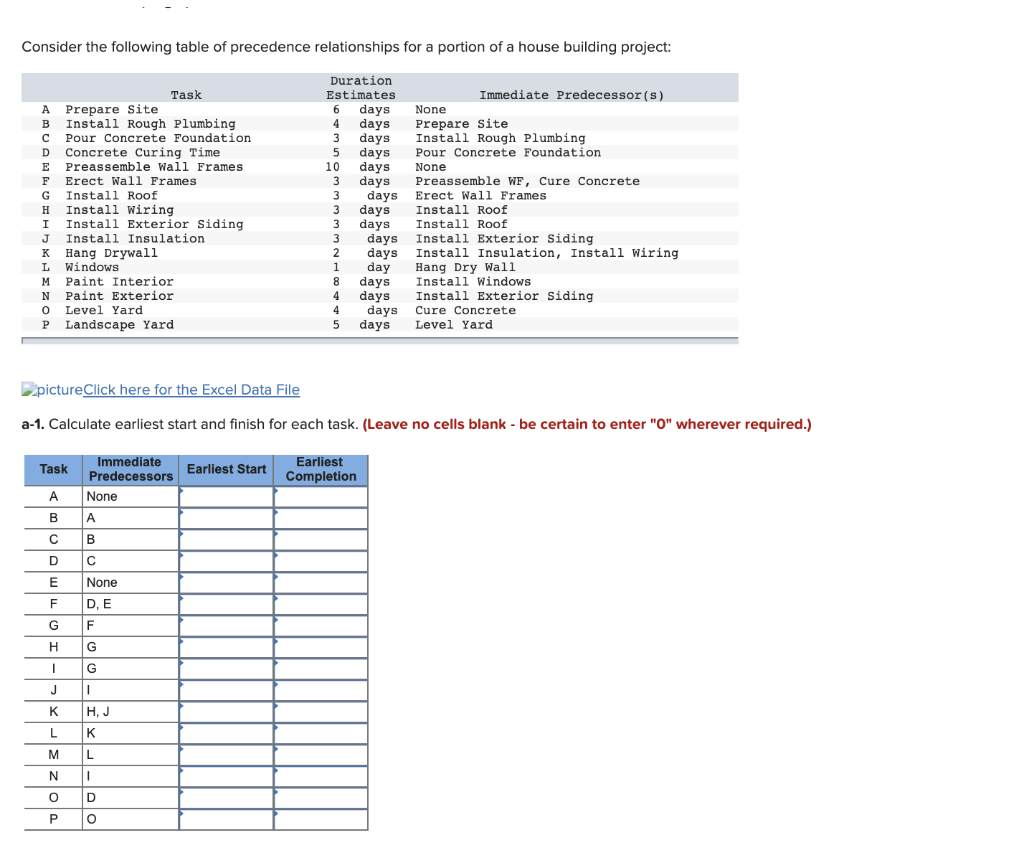Select Earliest Completion field for task O
This screenshot has width=1024, height=858.
[x=321, y=799]
